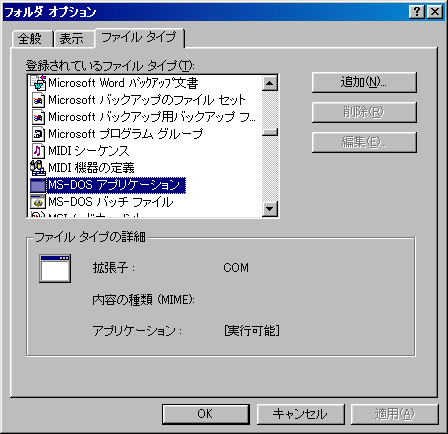The width and height of the screenshot is (448, 434).
Task: Click the MS-DOS アプリケーション list icon
Action: [x=38, y=185]
